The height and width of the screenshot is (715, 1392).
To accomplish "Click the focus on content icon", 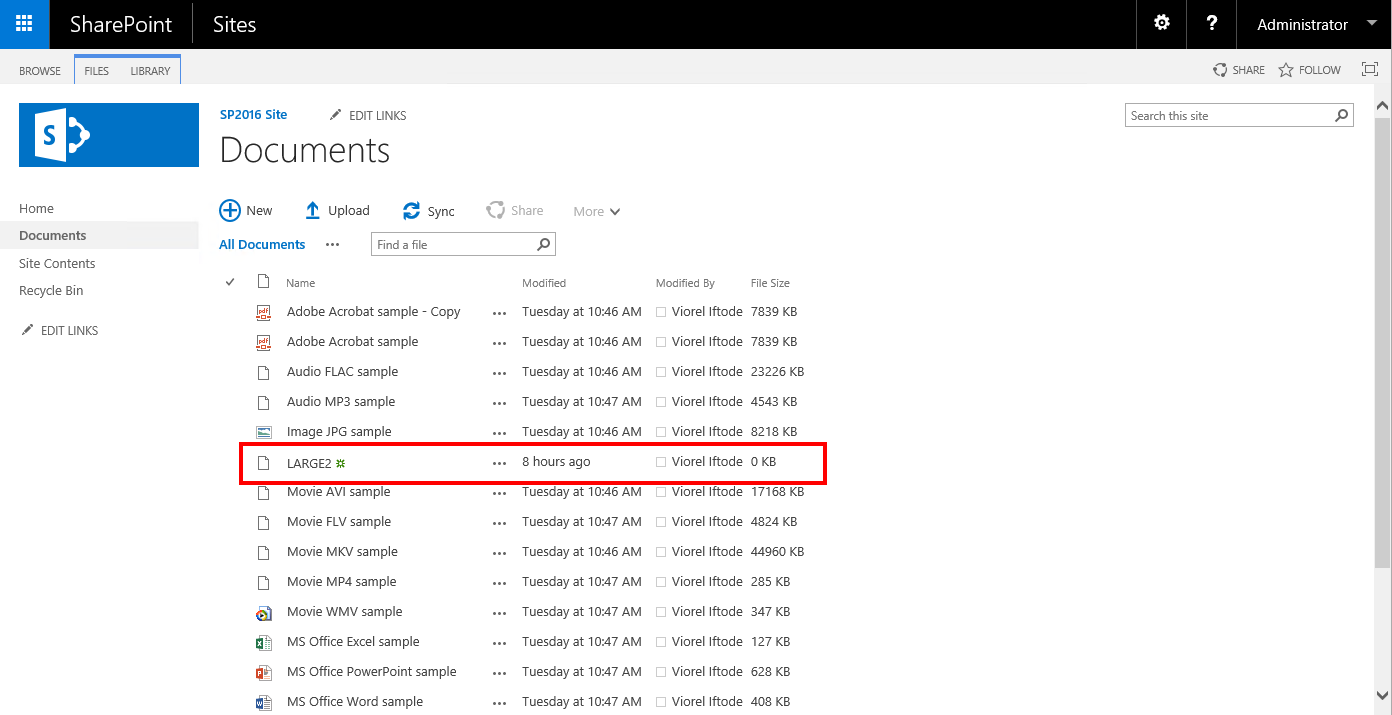I will (x=1370, y=69).
